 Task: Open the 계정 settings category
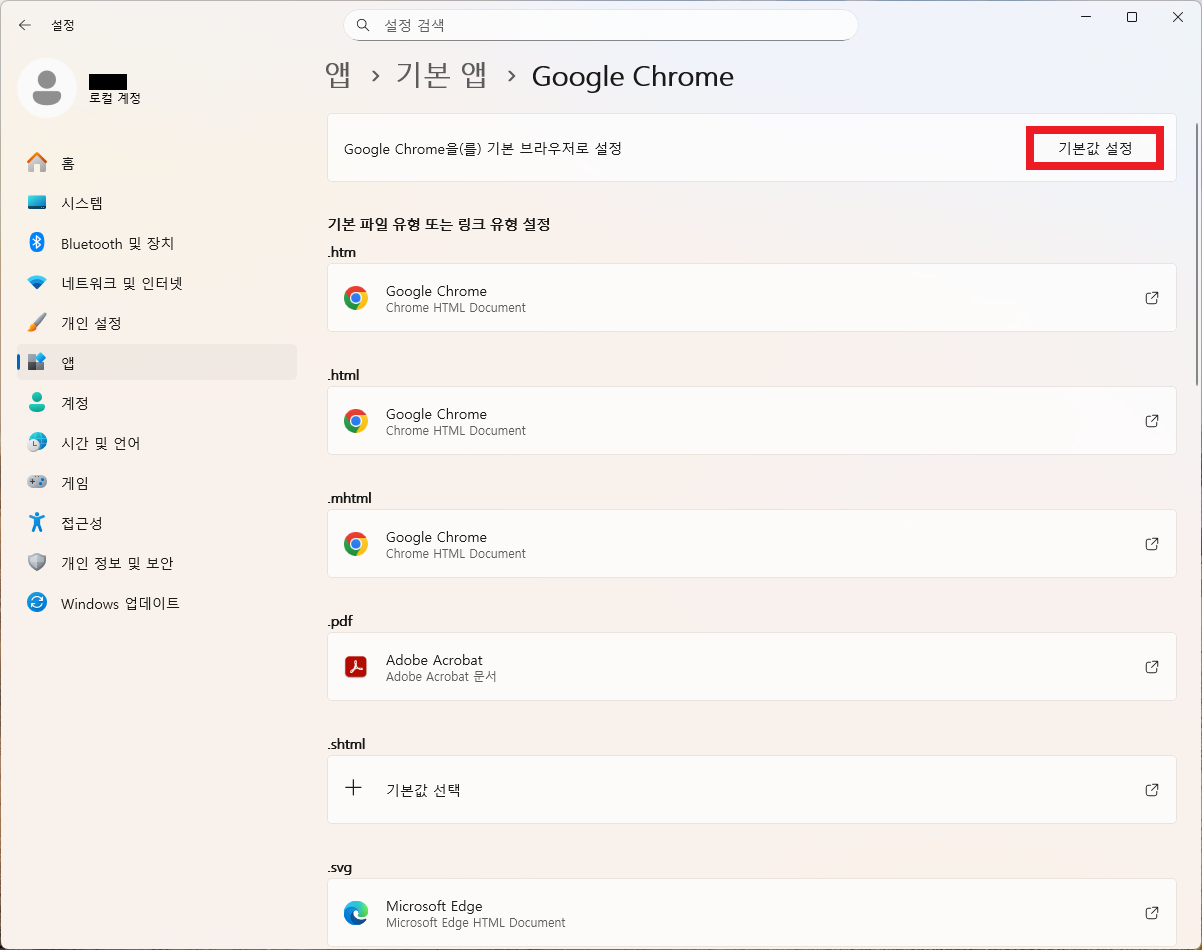[x=157, y=402]
